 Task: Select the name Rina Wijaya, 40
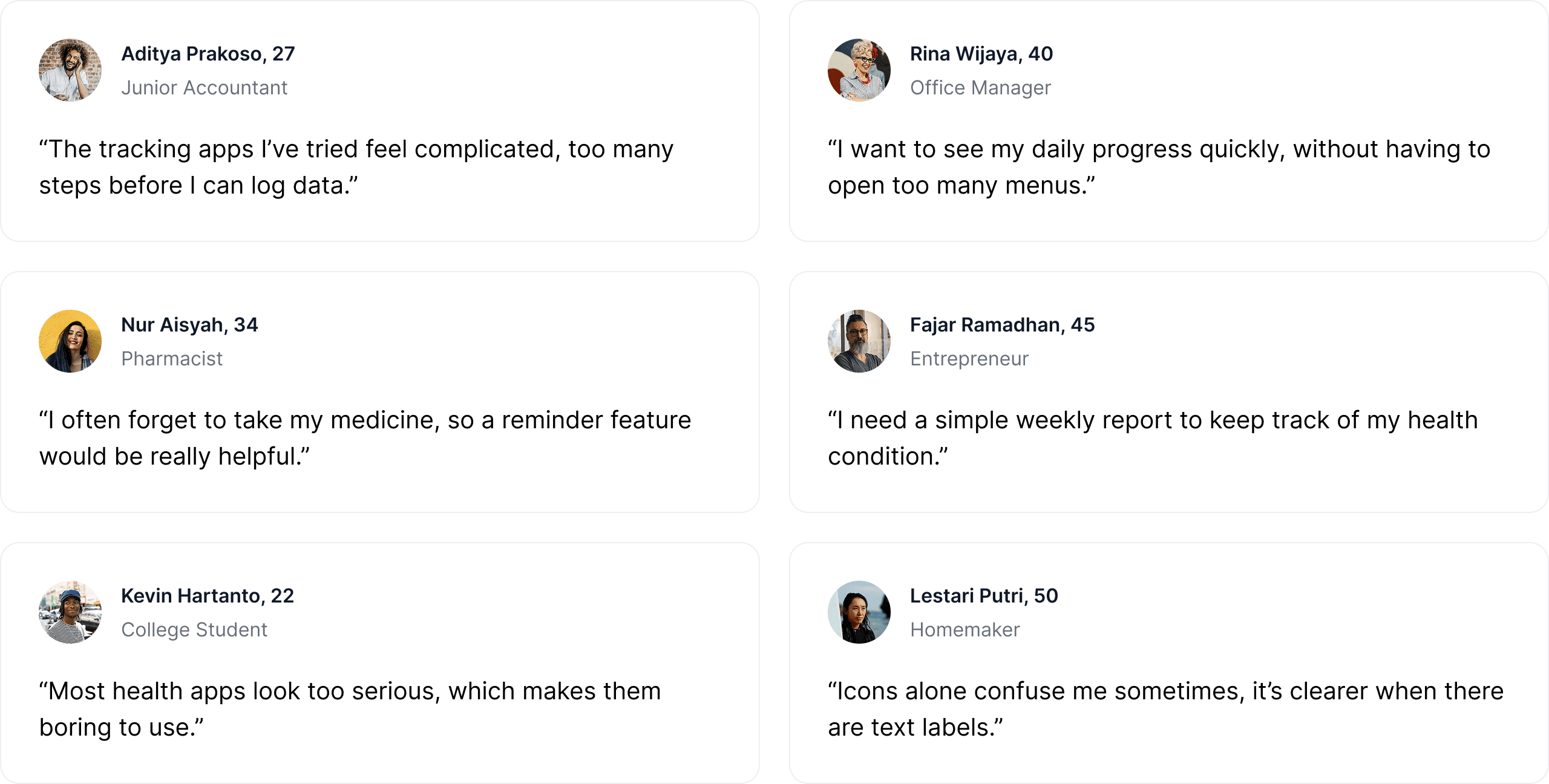click(x=981, y=54)
